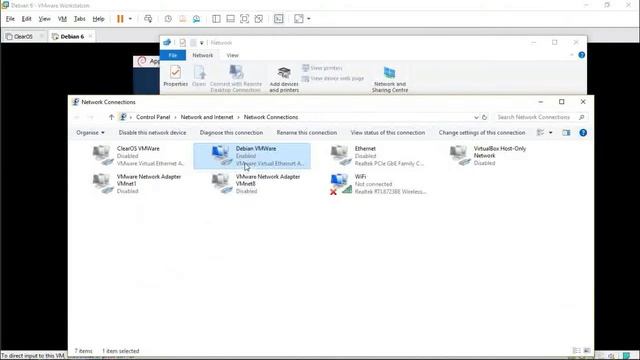This screenshot has height=360, width=640.
Task: Click the Network Connections help icon
Action: click(x=583, y=133)
